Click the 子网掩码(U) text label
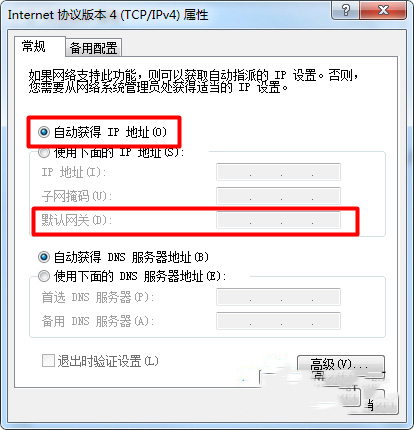 point(77,196)
